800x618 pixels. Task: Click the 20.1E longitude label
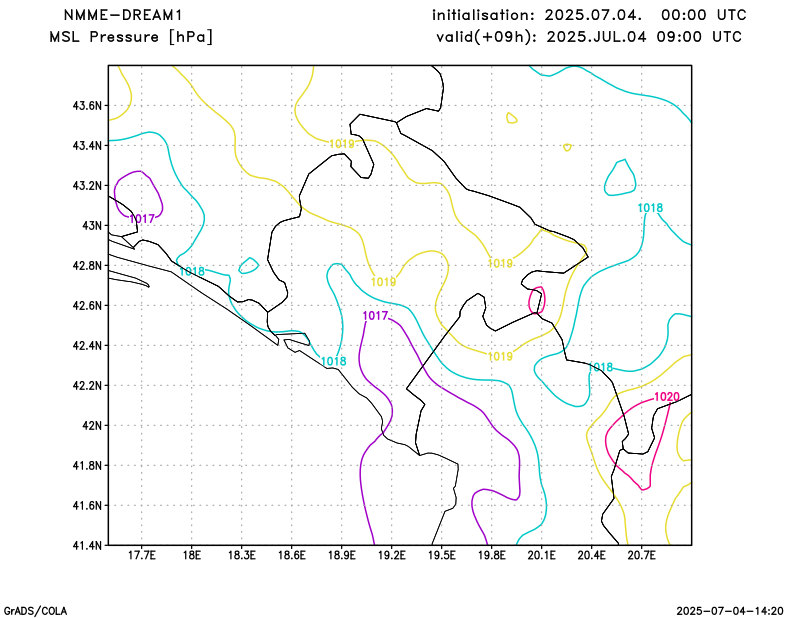[541, 555]
